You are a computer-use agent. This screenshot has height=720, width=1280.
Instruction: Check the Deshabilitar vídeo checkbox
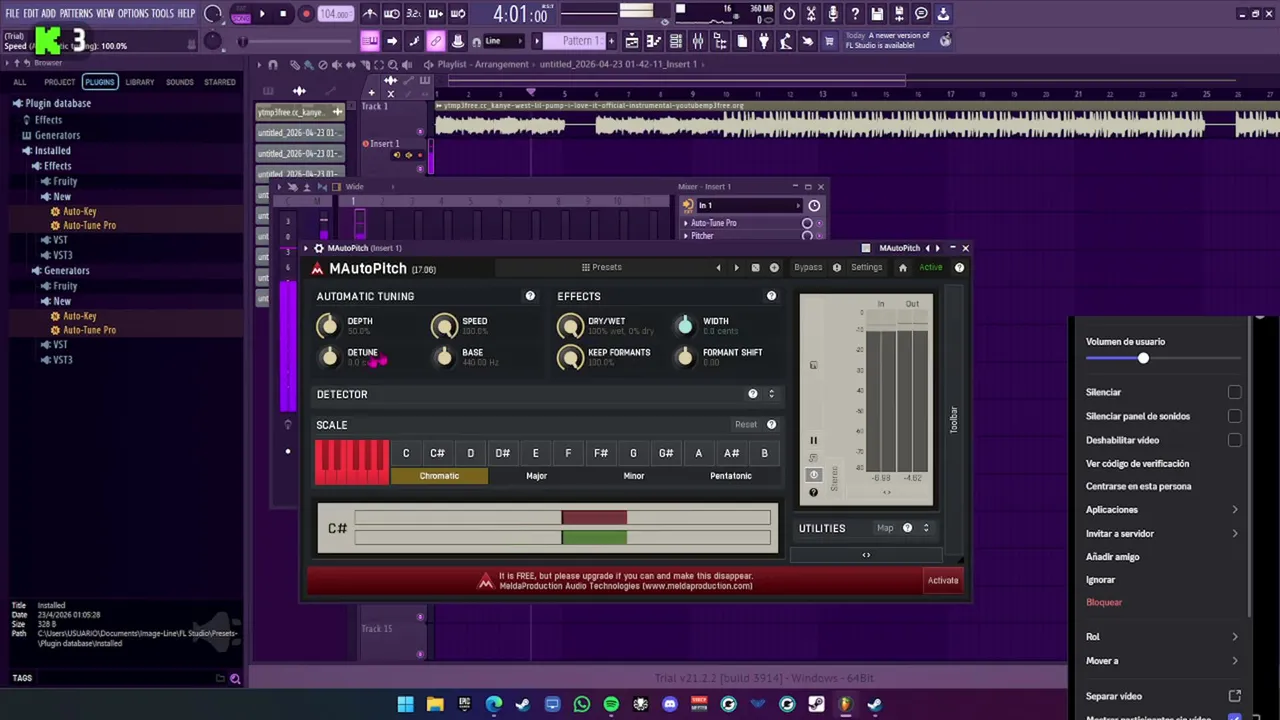1234,440
